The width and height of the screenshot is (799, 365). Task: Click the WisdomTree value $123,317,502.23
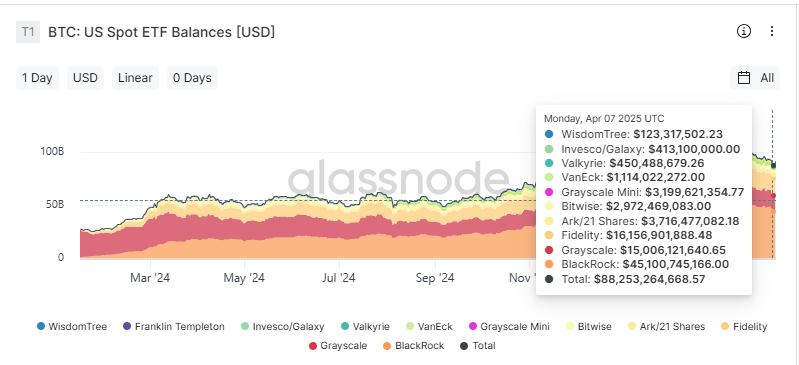[x=678, y=135]
